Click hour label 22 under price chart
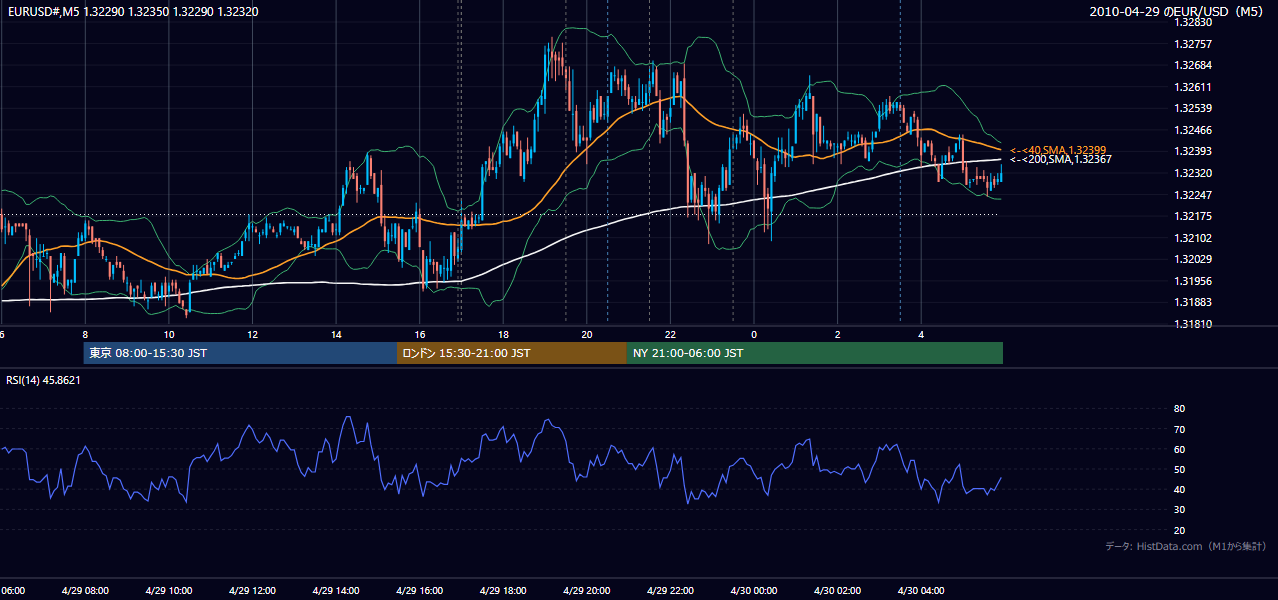1278x600 pixels. [x=671, y=335]
